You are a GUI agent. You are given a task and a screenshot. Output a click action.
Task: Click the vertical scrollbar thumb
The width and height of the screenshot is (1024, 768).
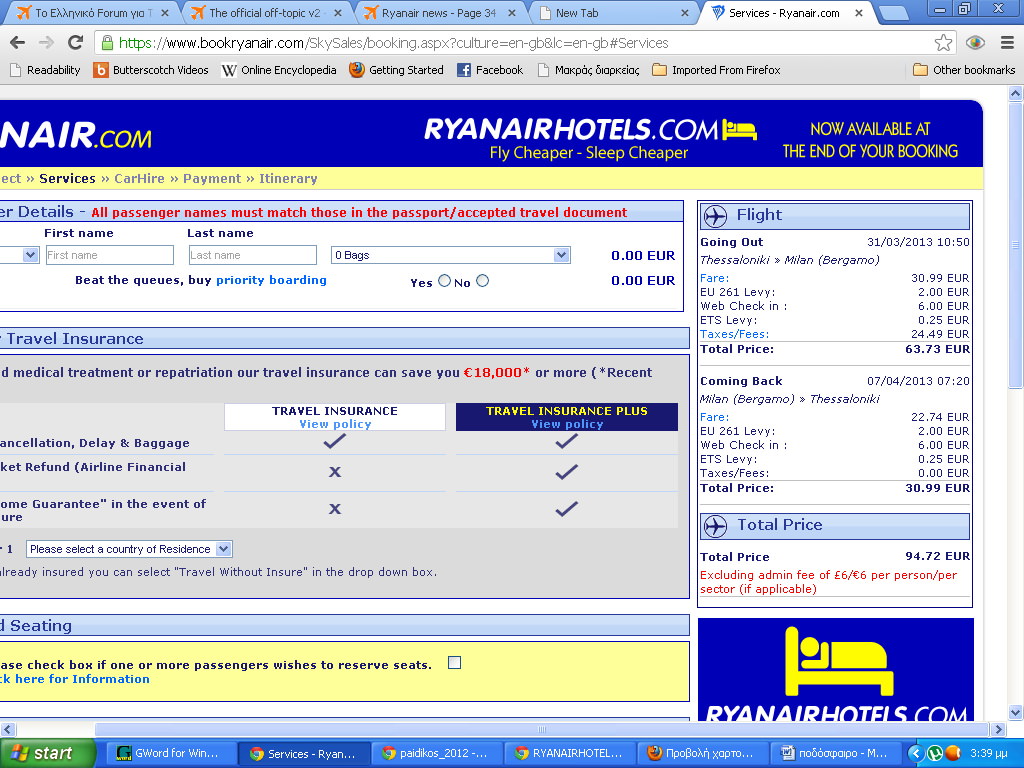coord(1016,245)
